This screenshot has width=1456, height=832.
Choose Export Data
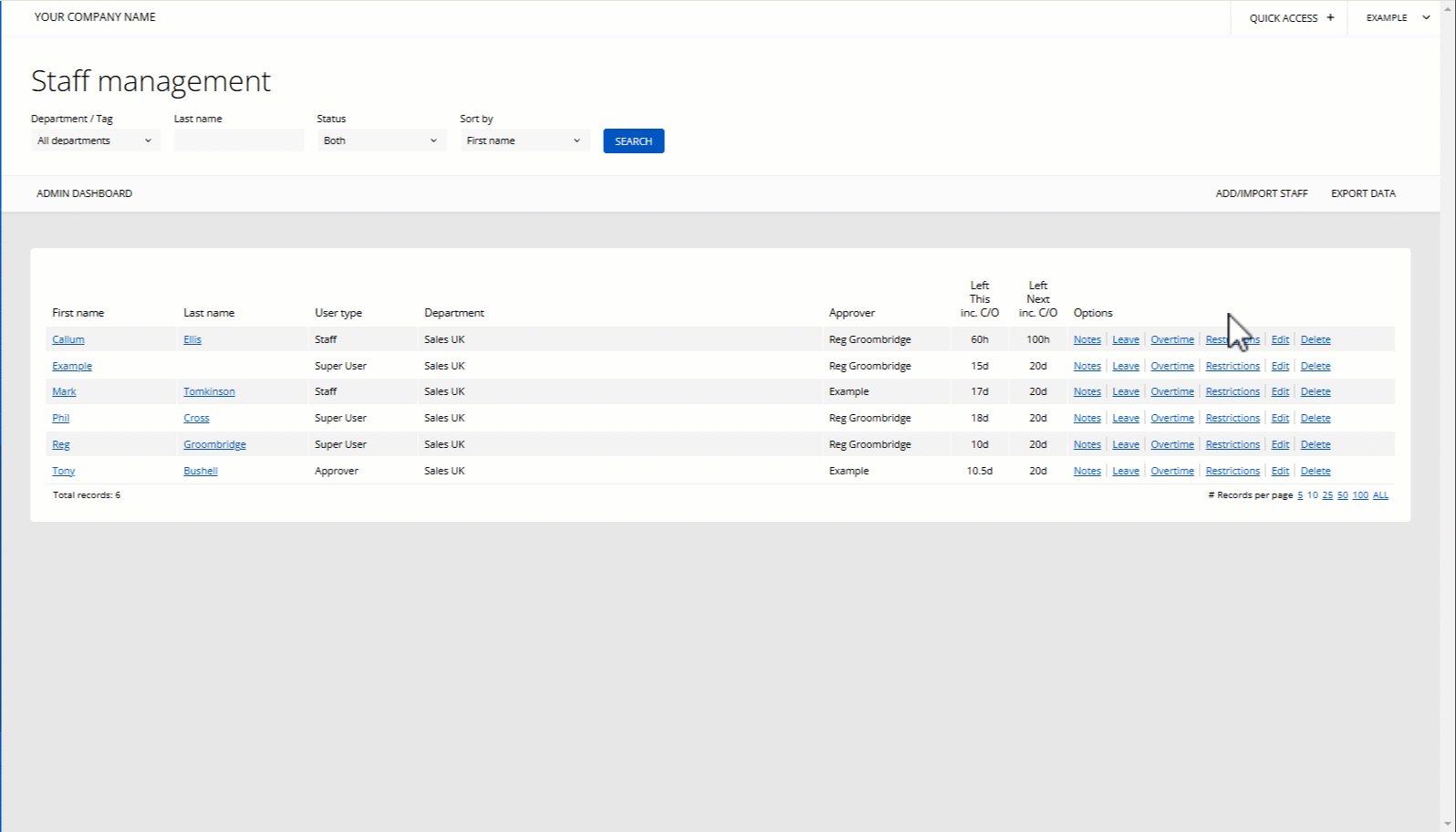(x=1363, y=193)
